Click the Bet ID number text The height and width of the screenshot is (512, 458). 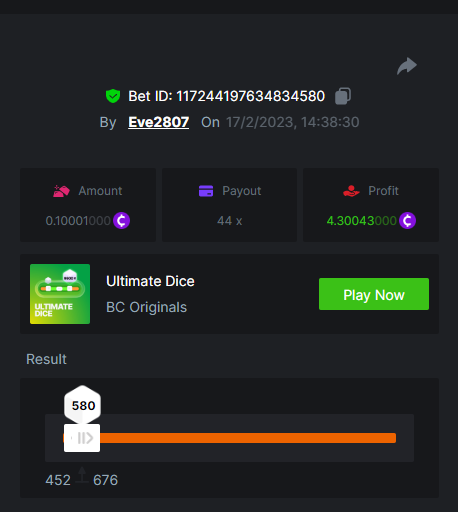(250, 96)
